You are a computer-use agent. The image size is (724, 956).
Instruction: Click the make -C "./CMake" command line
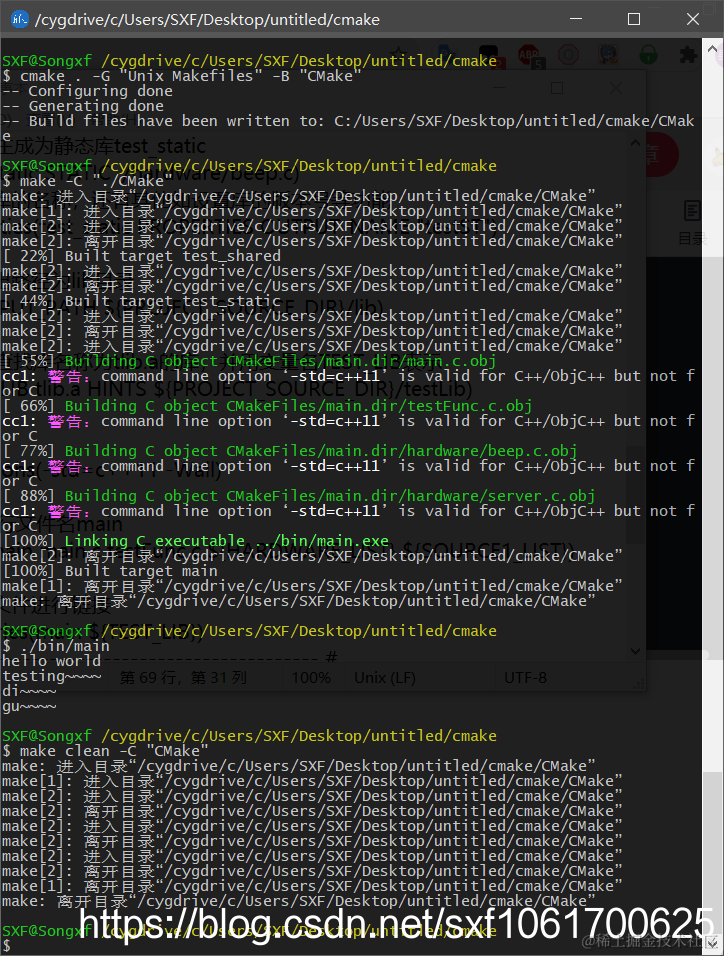(87, 181)
